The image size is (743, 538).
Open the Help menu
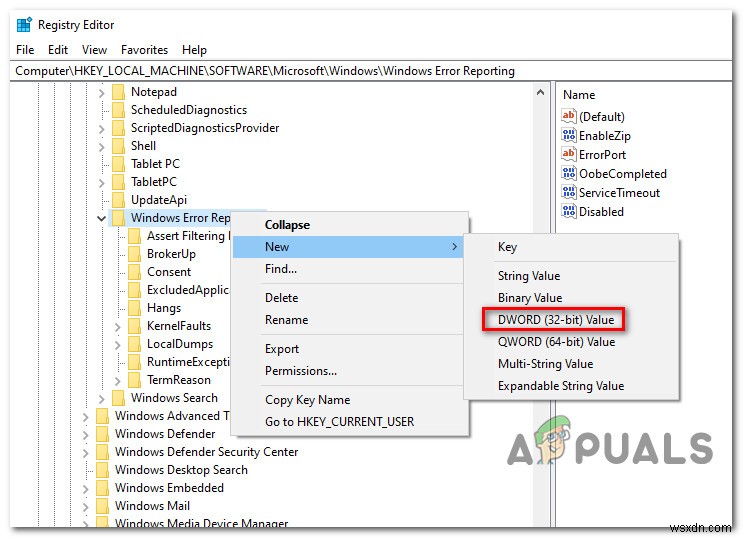194,50
